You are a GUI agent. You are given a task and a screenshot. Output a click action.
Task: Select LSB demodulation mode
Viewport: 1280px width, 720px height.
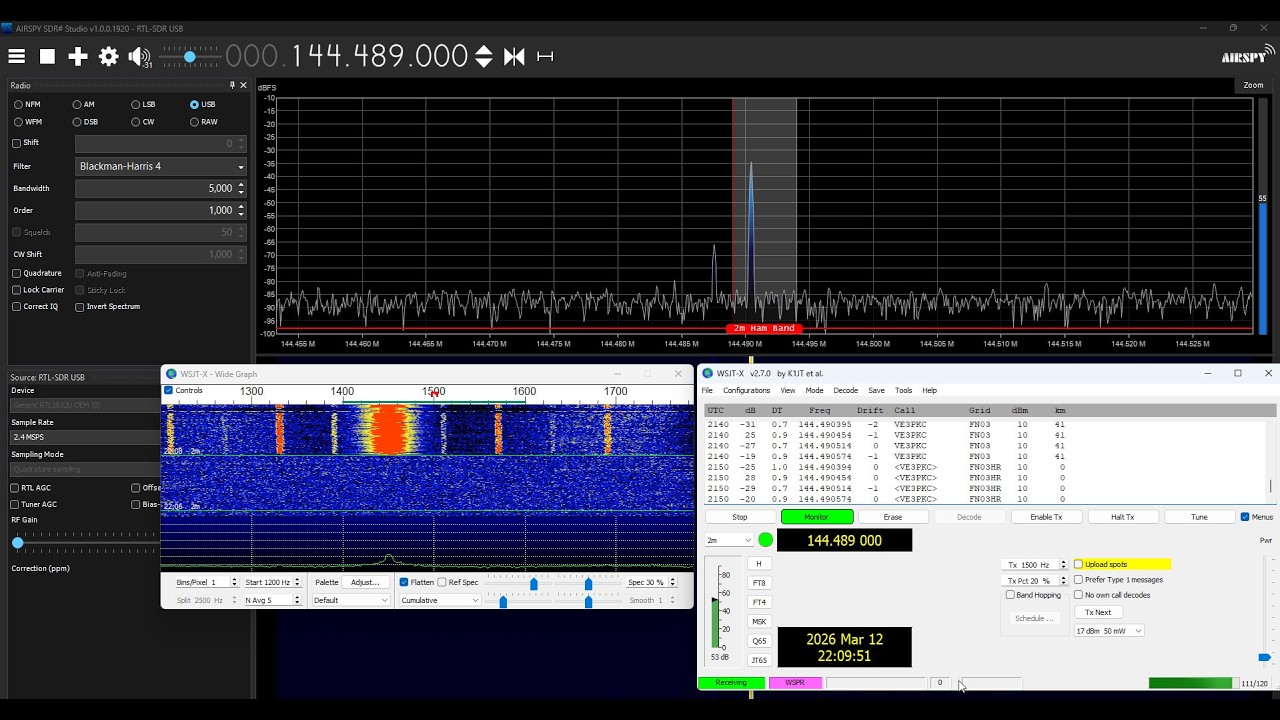(143, 104)
